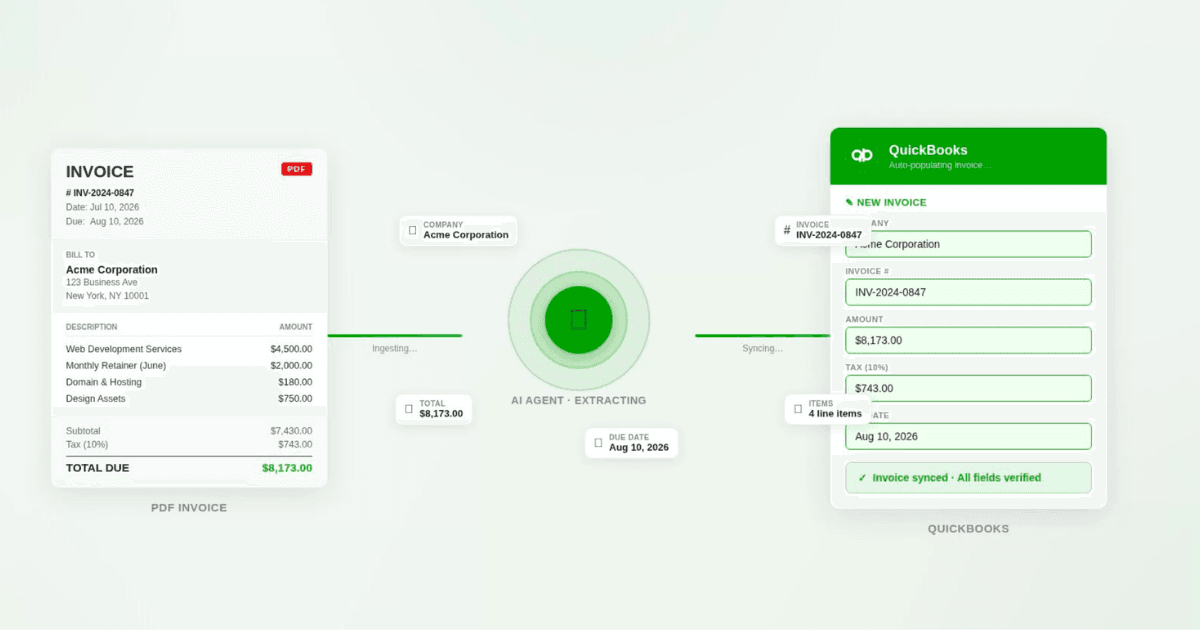1200x630 pixels.
Task: Click the Monthly Retainer (June) row
Action: click(189, 366)
